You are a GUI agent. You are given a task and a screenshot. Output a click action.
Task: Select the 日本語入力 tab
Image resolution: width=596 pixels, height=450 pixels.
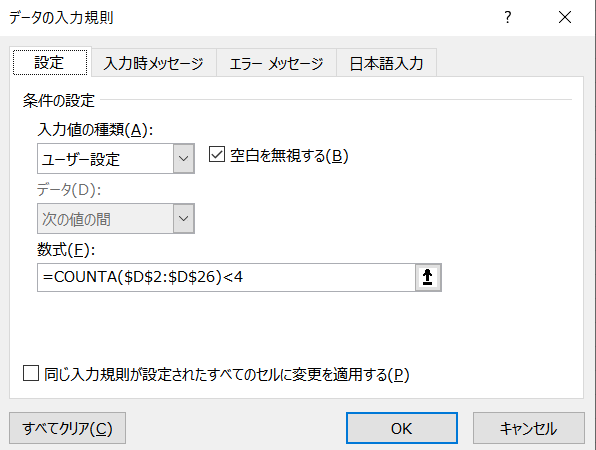click(x=386, y=63)
